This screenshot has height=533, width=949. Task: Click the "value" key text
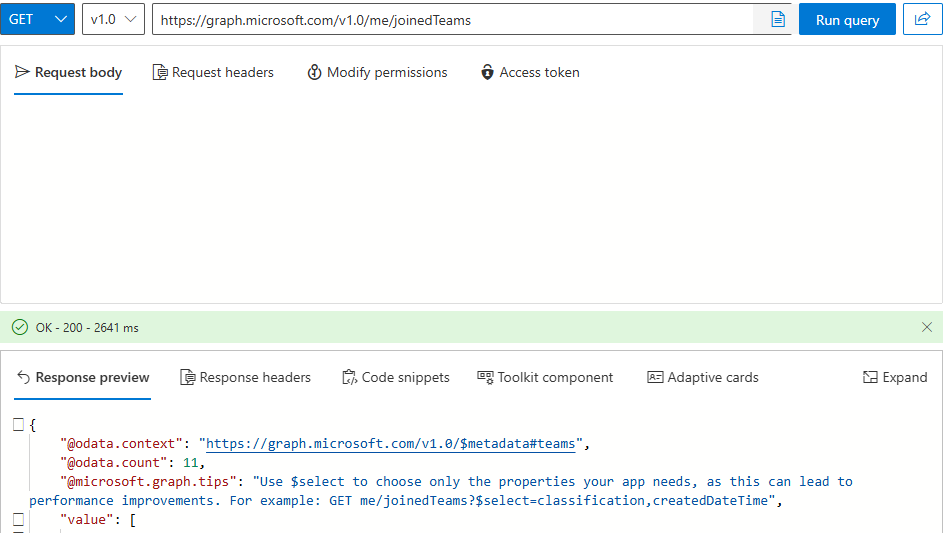click(x=87, y=520)
